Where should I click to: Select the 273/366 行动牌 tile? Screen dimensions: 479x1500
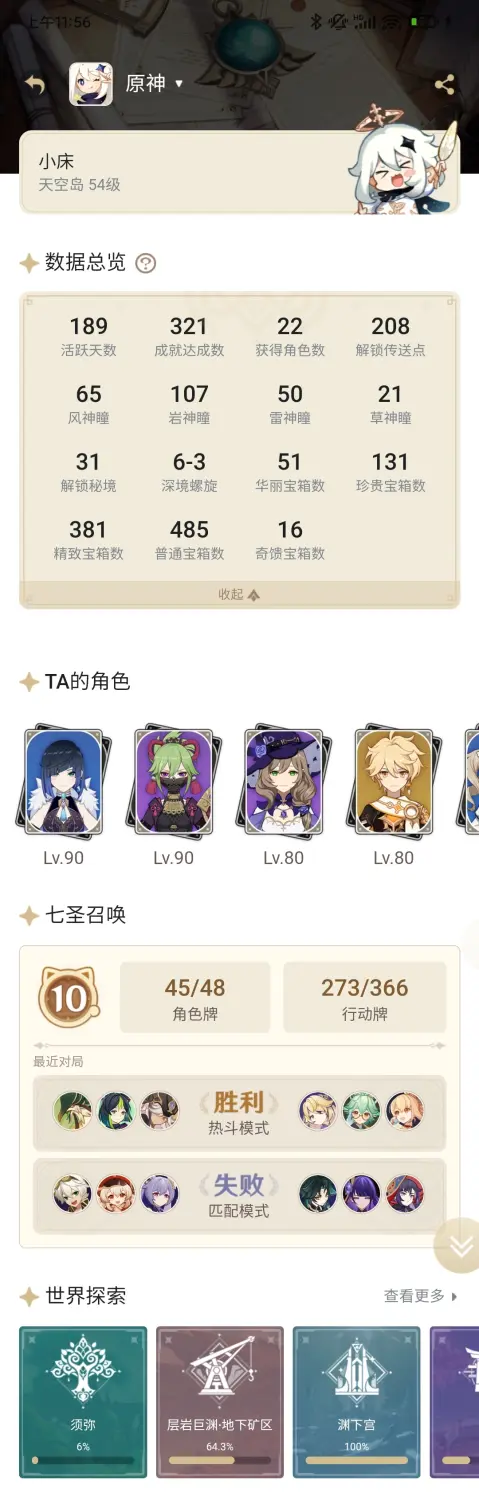point(365,997)
